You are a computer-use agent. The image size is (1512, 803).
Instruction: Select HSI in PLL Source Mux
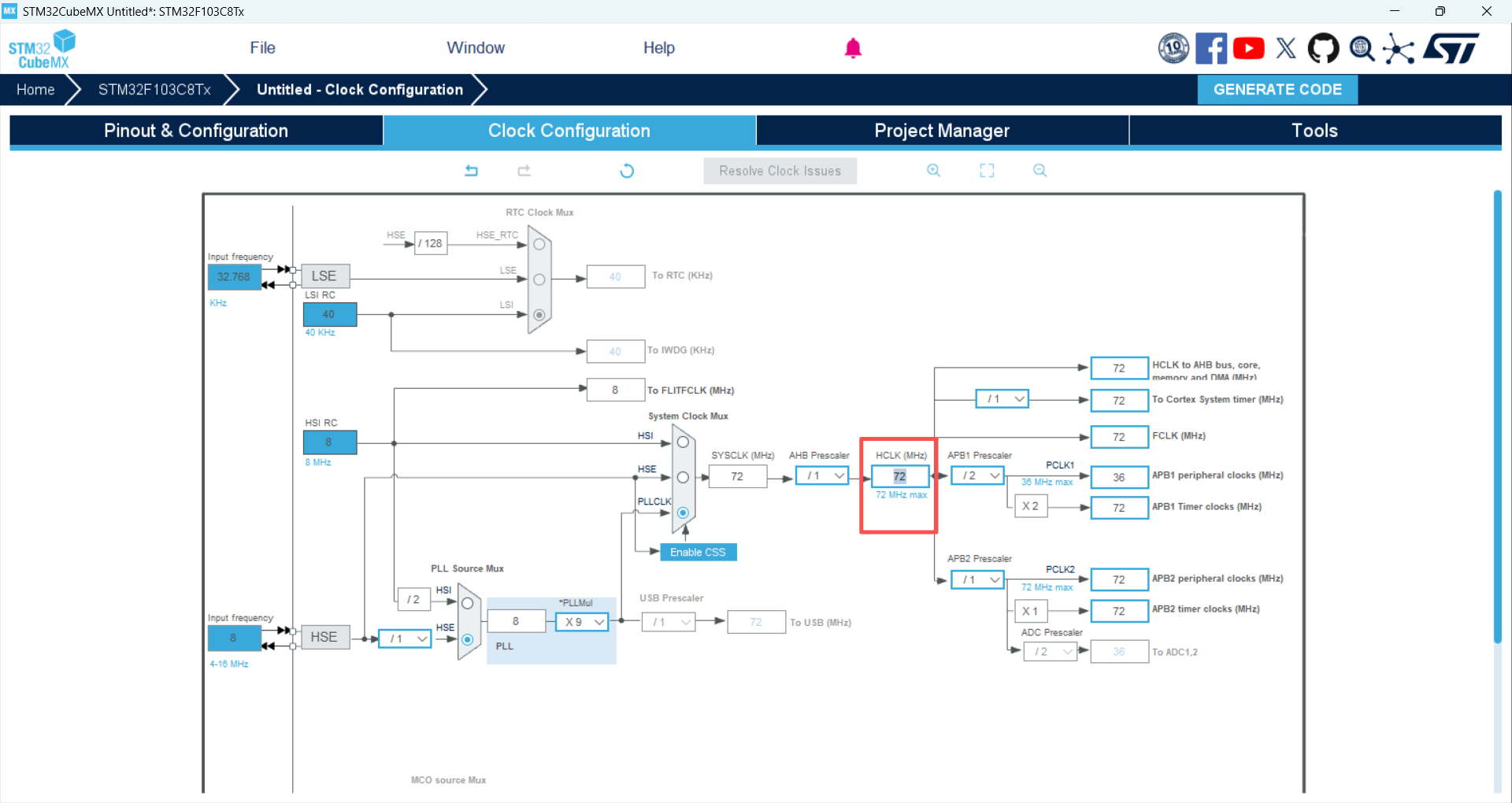pyautogui.click(x=468, y=604)
